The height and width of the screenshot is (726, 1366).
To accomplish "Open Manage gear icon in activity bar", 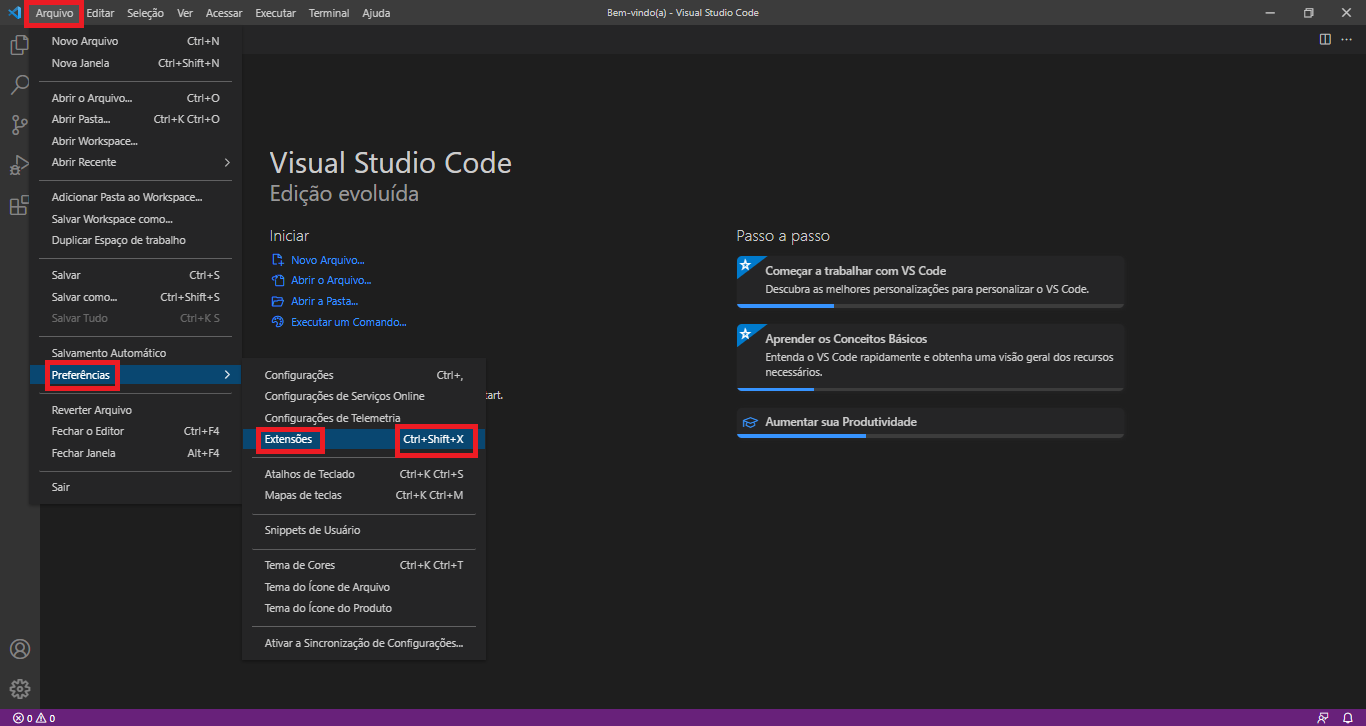I will coord(20,689).
